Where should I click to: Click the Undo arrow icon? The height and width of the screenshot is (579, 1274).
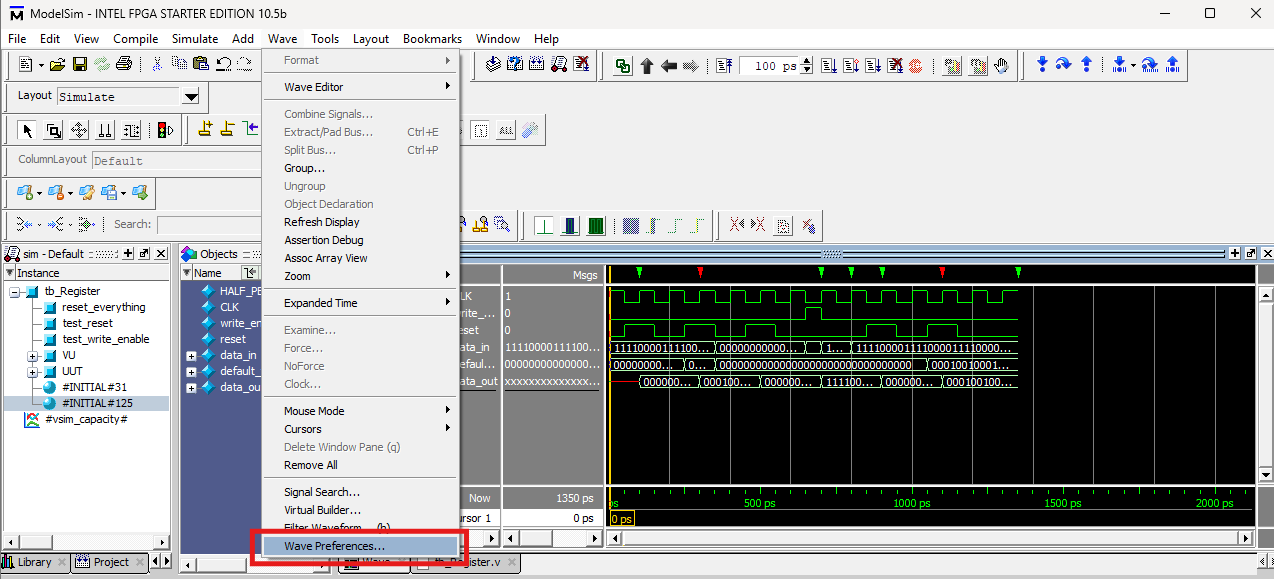click(222, 65)
